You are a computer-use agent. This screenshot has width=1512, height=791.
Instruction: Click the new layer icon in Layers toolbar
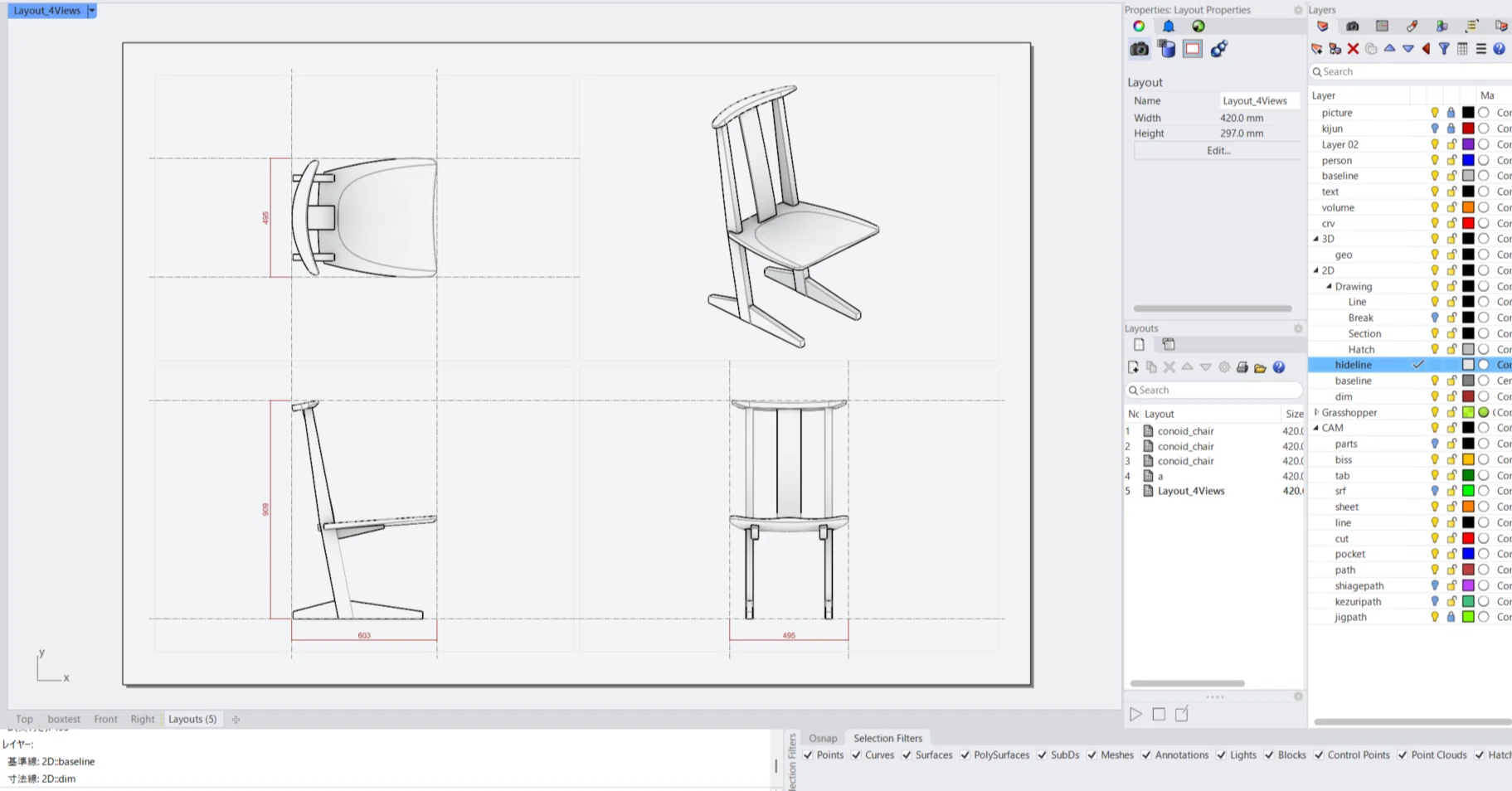point(1317,49)
